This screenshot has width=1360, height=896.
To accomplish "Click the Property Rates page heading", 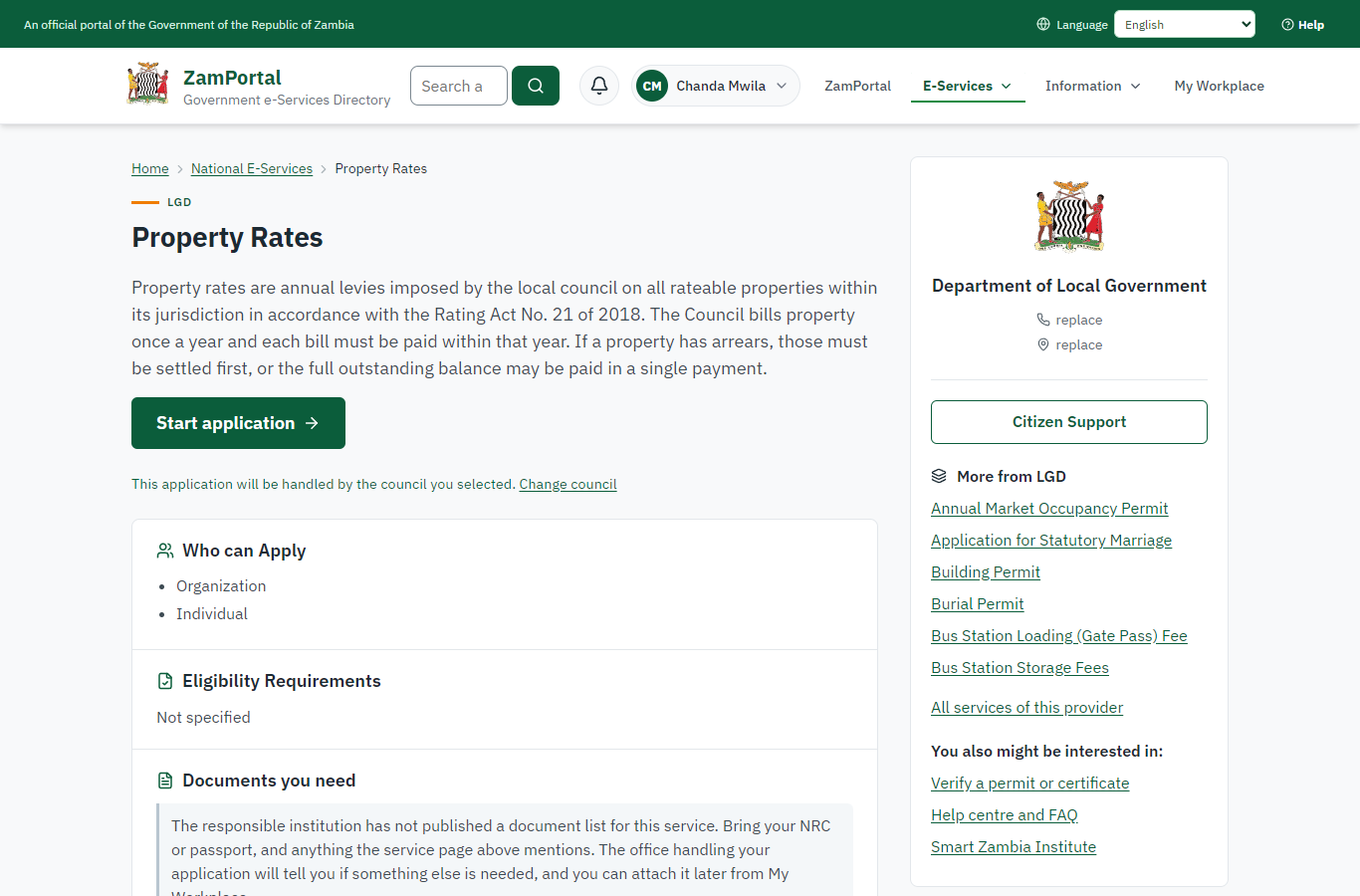I will [227, 237].
